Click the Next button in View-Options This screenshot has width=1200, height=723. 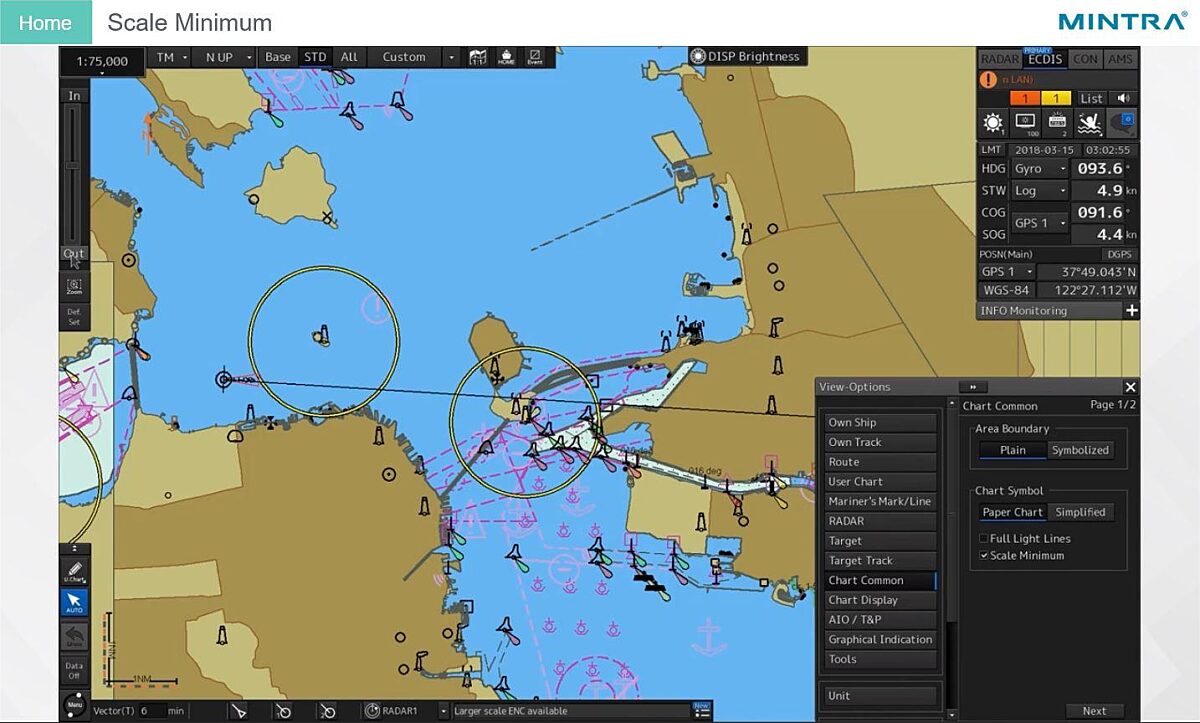(x=1095, y=711)
